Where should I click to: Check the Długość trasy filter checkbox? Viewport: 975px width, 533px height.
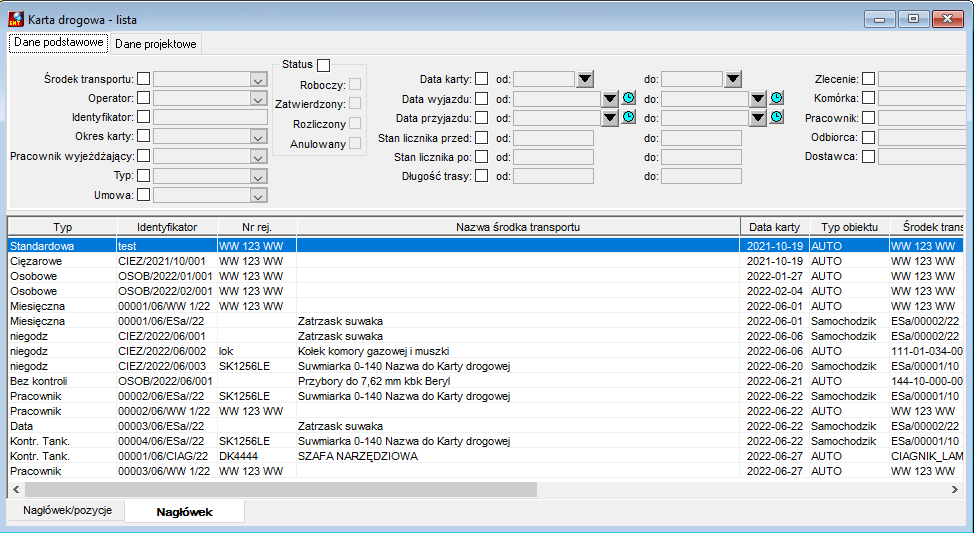click(x=481, y=176)
